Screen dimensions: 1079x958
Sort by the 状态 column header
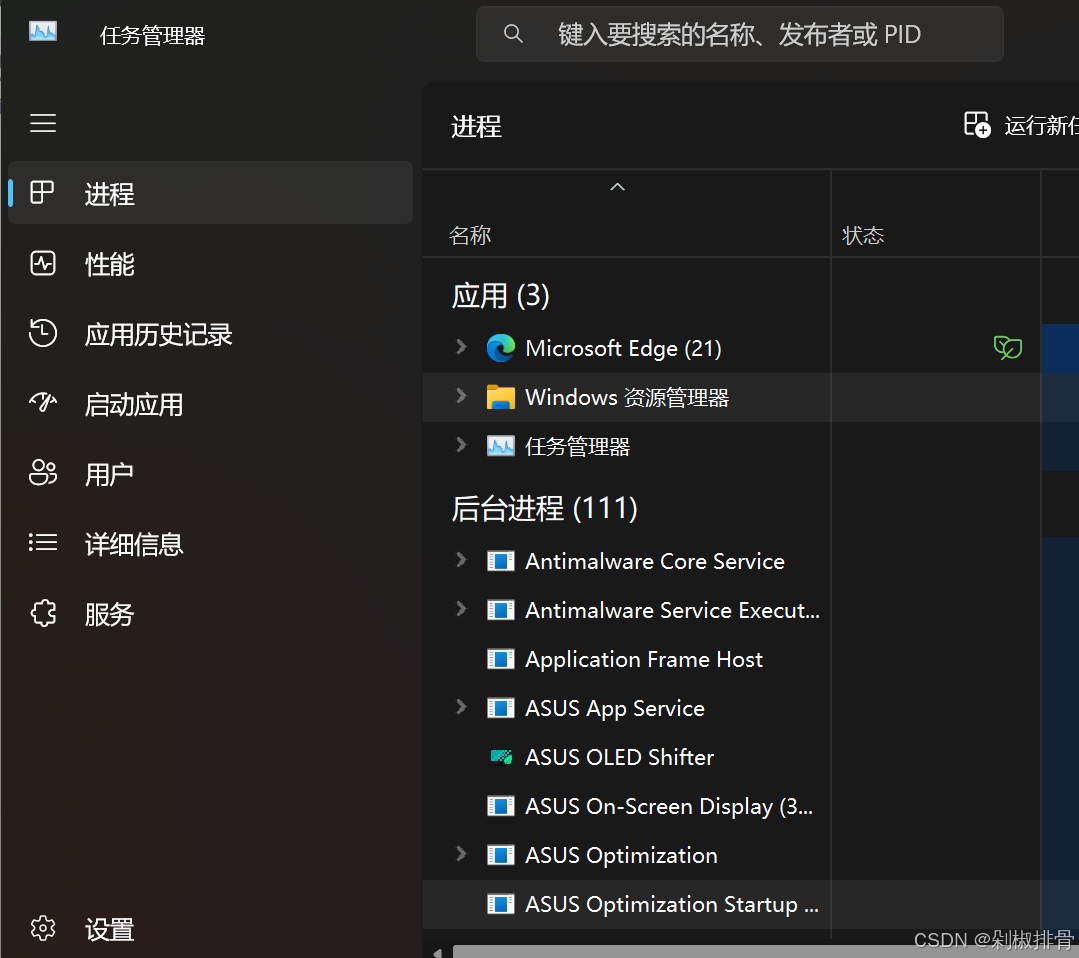point(863,235)
